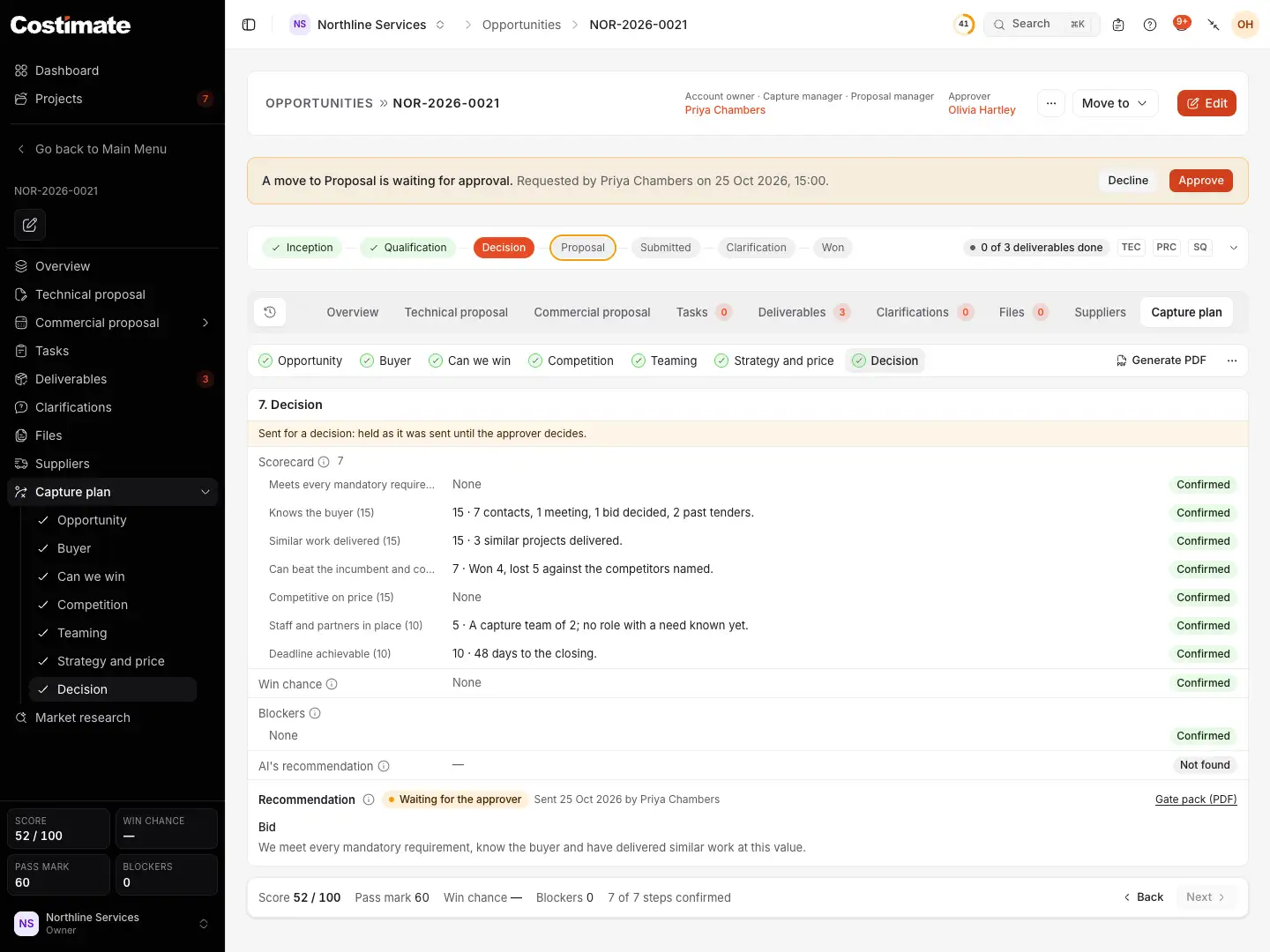Image resolution: width=1270 pixels, height=952 pixels.
Task: Show Blockers info icon
Action: [x=315, y=713]
